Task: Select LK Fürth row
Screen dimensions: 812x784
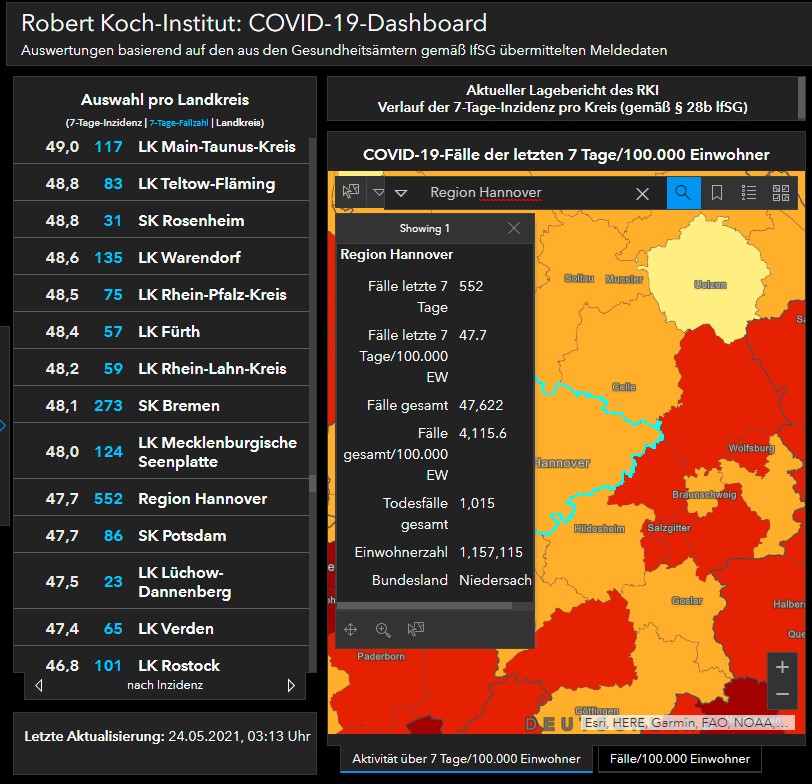Action: pos(162,331)
